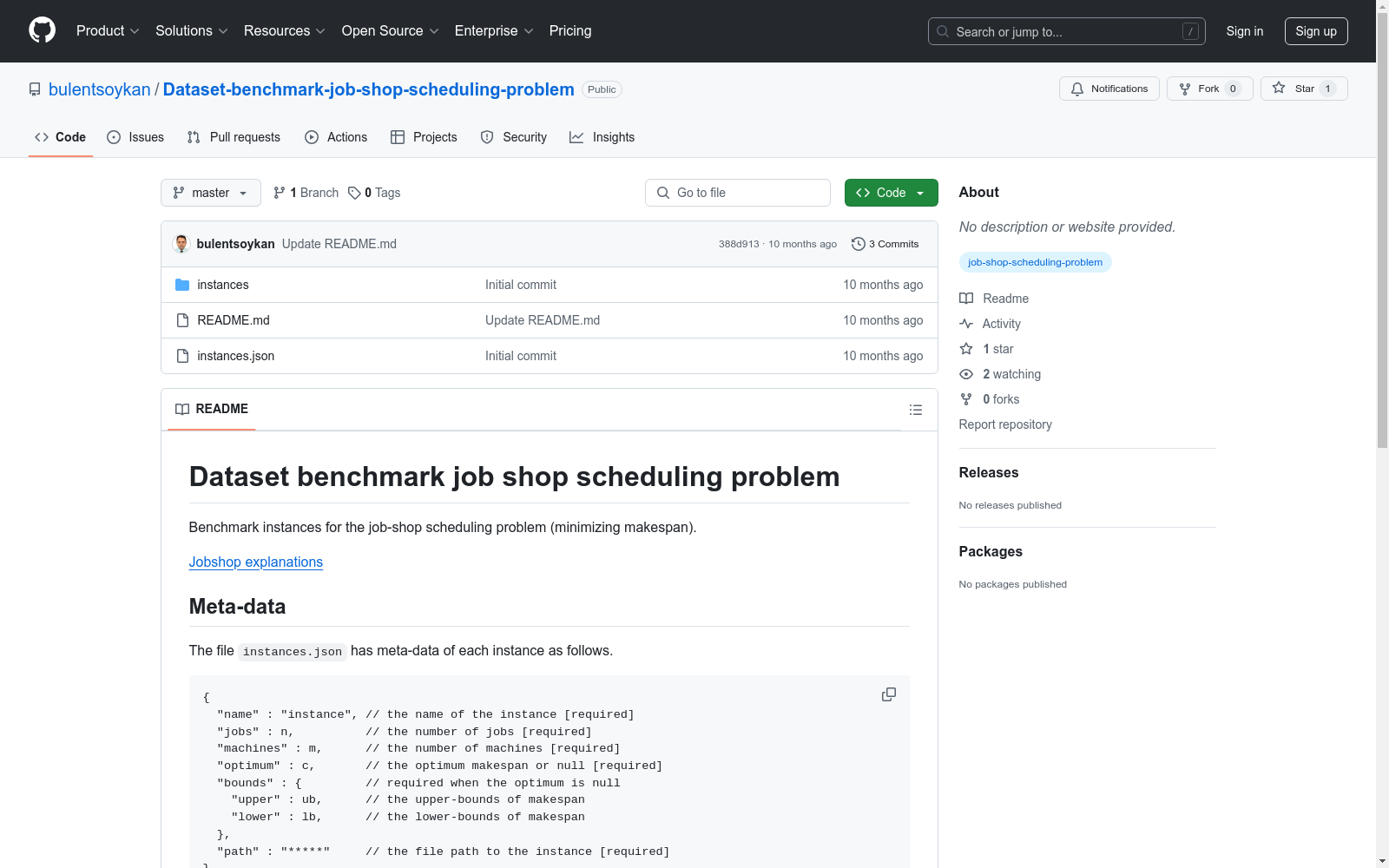1389x868 pixels.
Task: Open Dataset-benchmark-job-shop-scheduling-problem repository link
Action: (368, 89)
